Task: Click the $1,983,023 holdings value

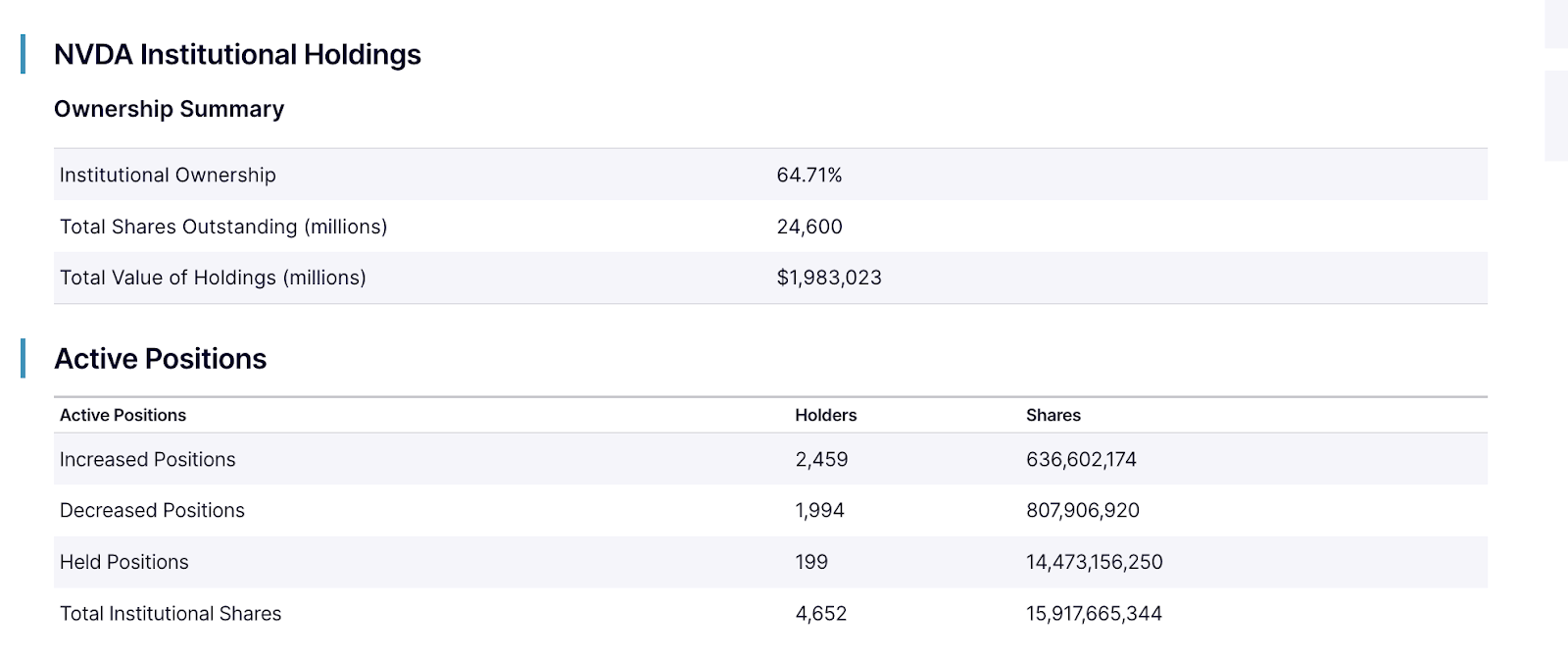Action: (x=828, y=278)
